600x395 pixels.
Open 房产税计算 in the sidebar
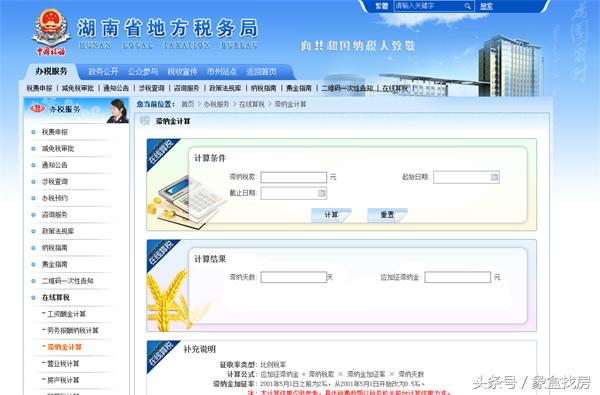[63, 380]
